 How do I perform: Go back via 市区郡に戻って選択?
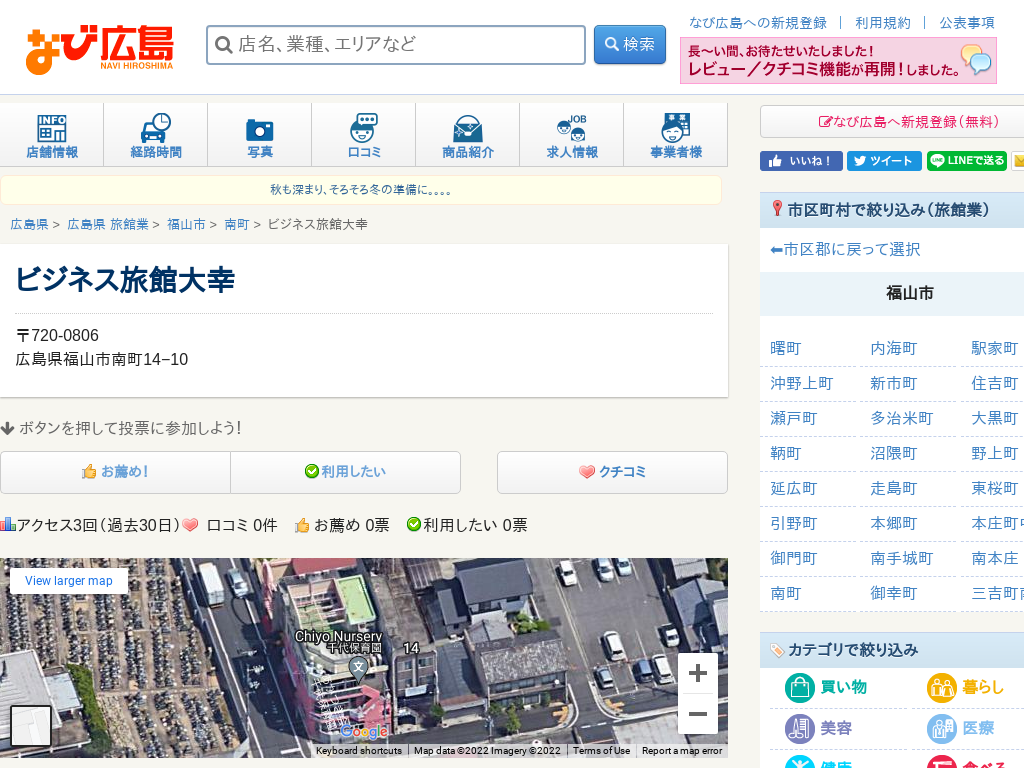845,249
